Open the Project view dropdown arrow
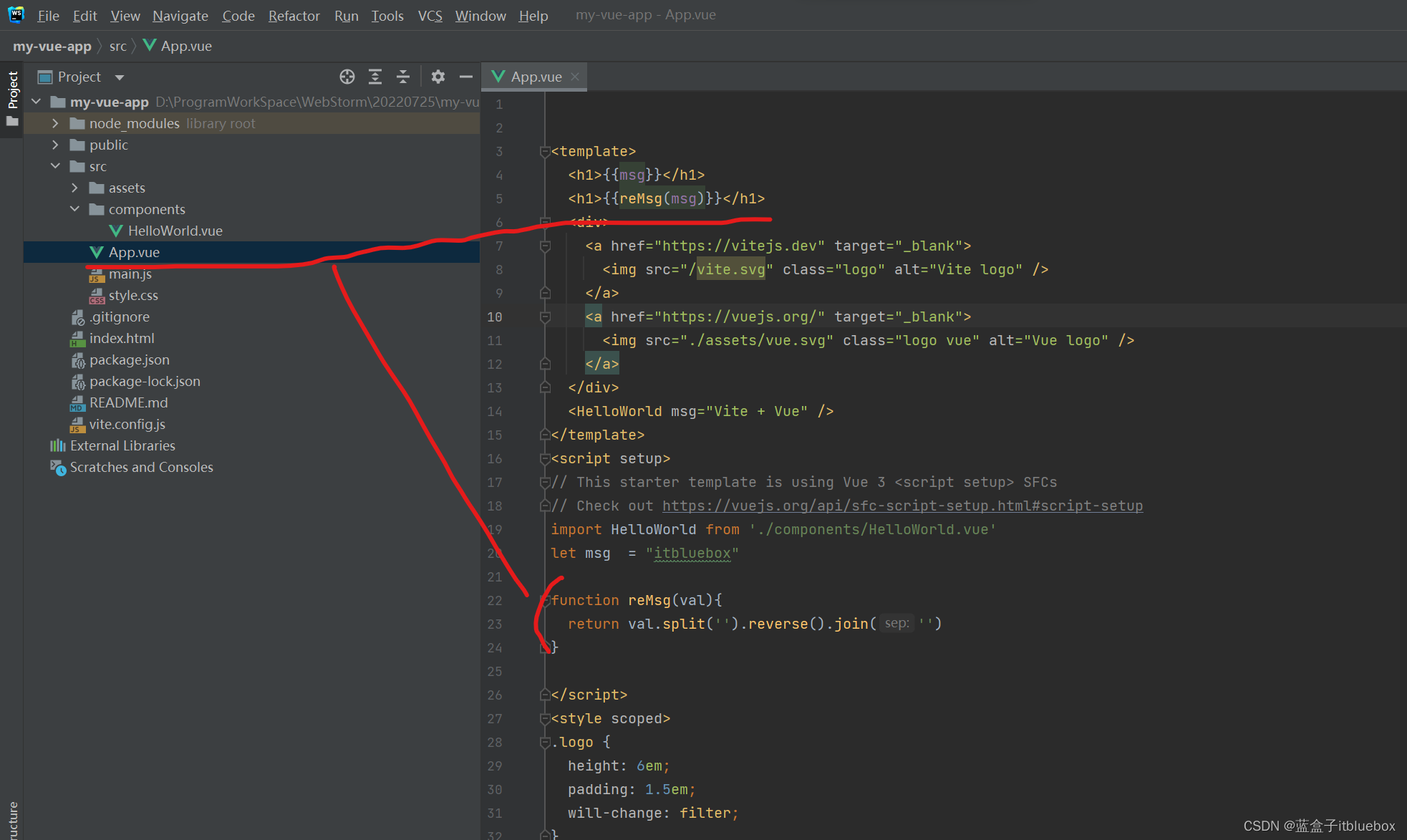Image resolution: width=1407 pixels, height=840 pixels. click(120, 77)
